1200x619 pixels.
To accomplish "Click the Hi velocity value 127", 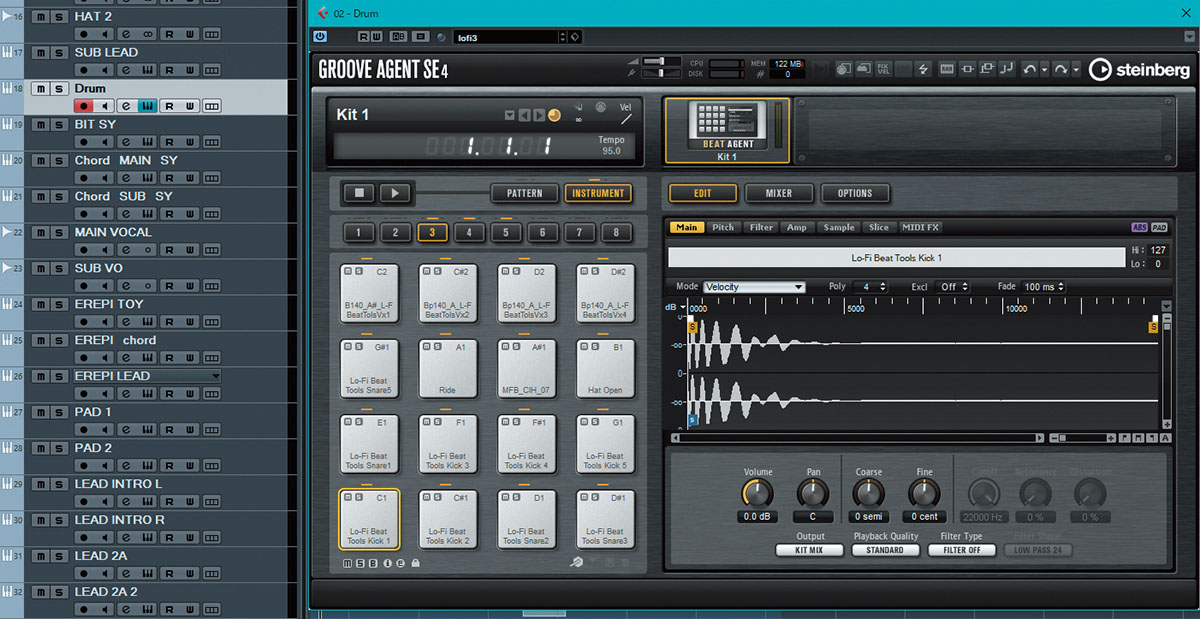I will [1158, 250].
